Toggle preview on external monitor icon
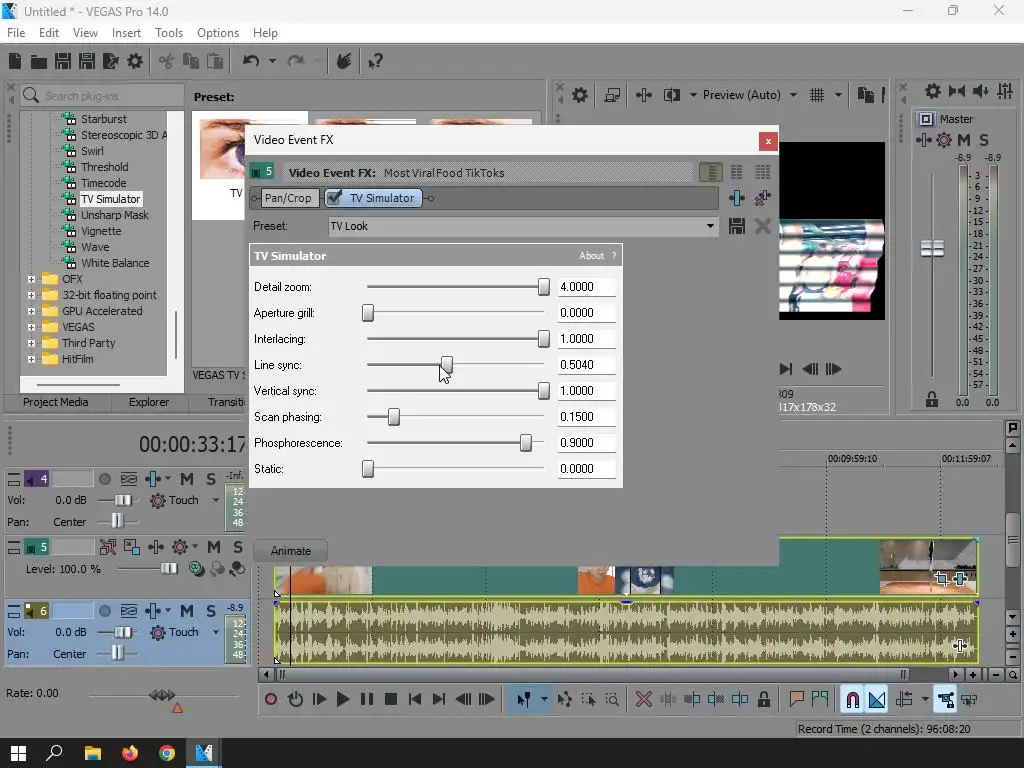This screenshot has height=768, width=1024. (612, 95)
